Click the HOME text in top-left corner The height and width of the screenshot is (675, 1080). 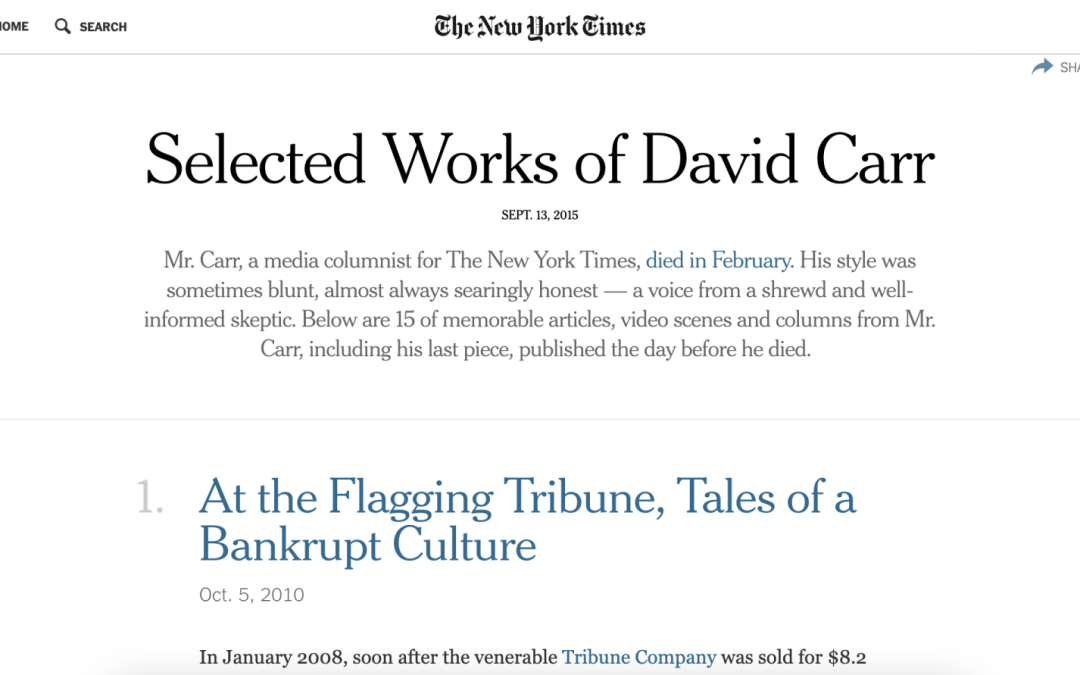click(x=12, y=27)
